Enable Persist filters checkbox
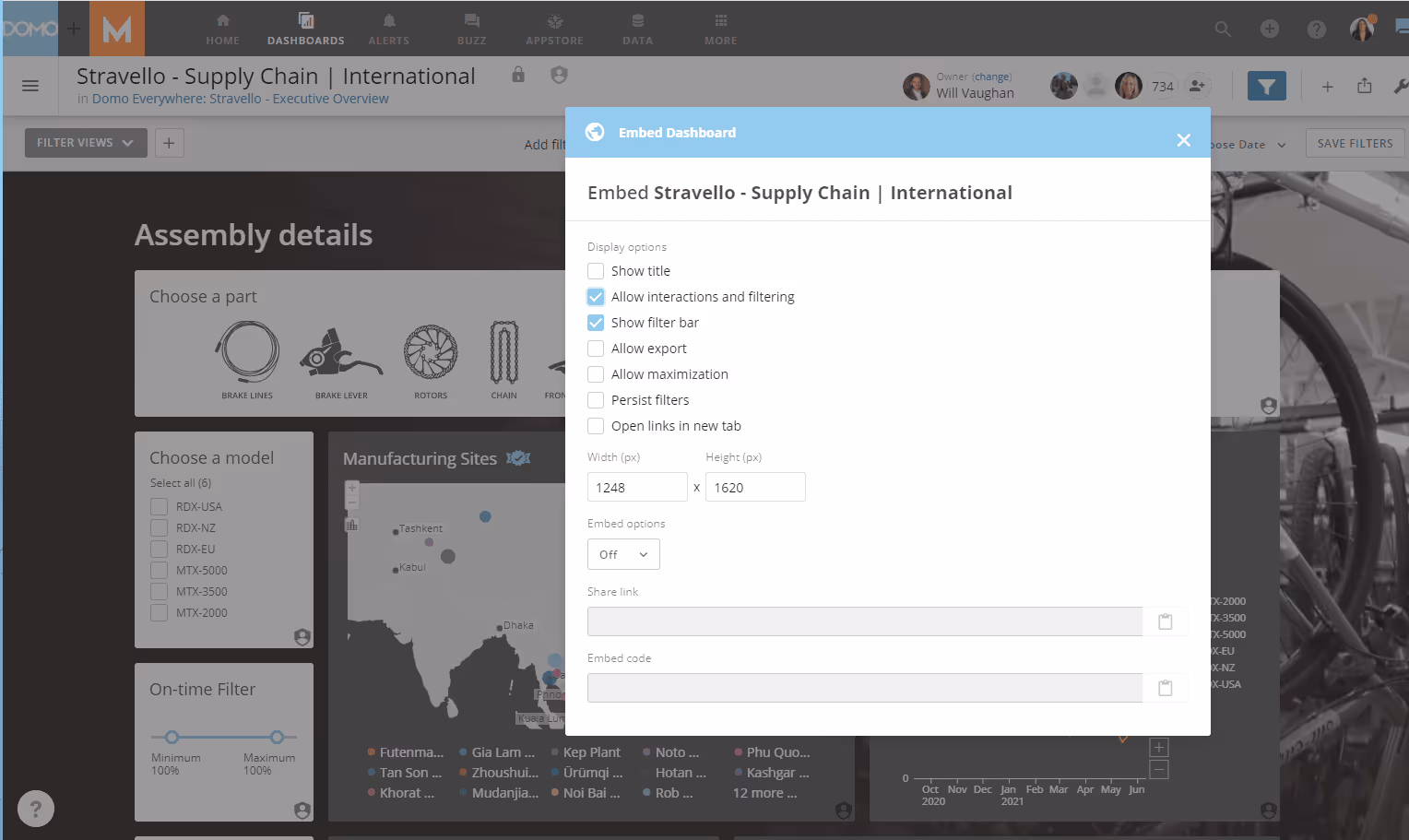Viewport: 1409px width, 840px height. click(596, 400)
